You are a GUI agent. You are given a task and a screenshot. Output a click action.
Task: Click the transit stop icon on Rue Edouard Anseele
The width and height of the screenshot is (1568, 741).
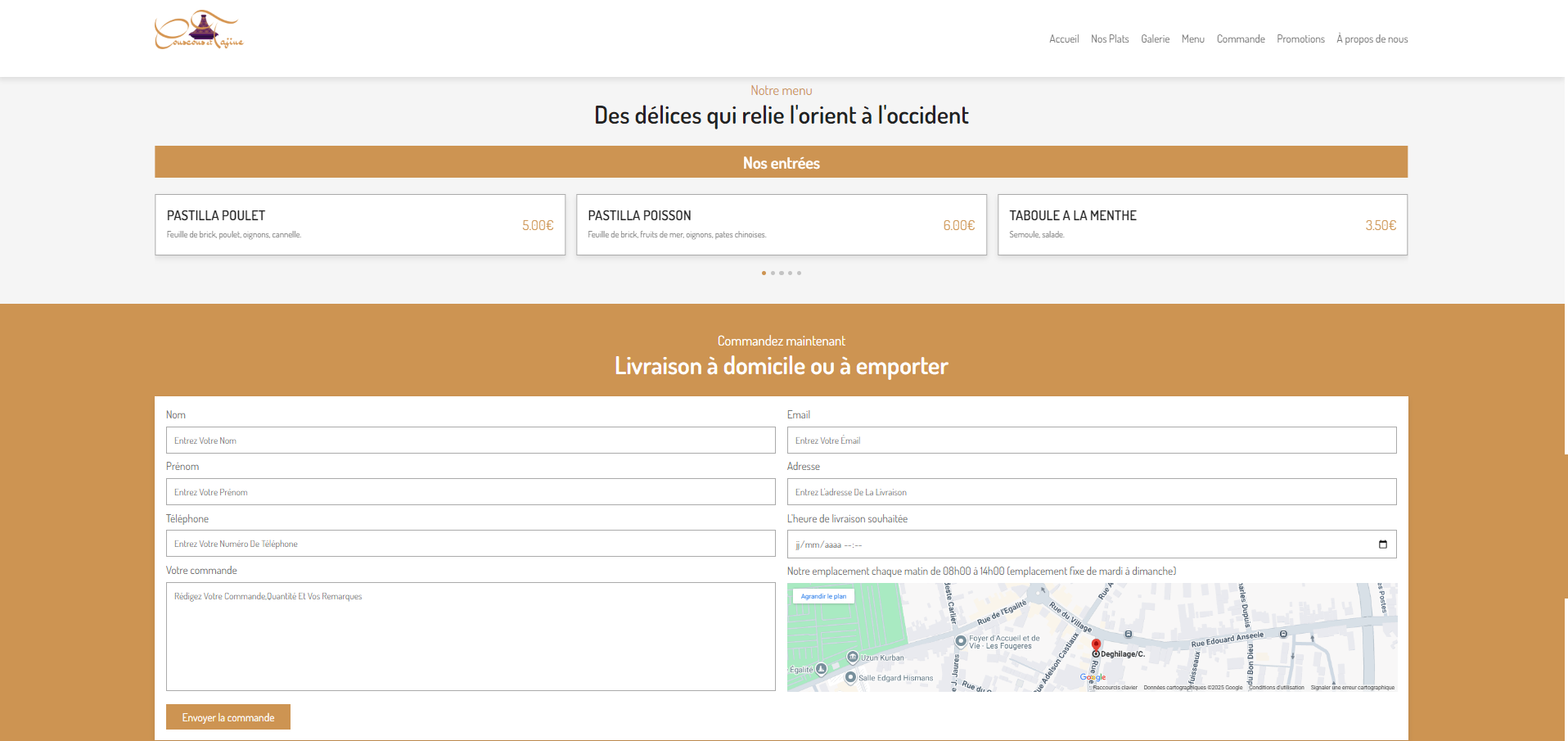(x=1128, y=634)
